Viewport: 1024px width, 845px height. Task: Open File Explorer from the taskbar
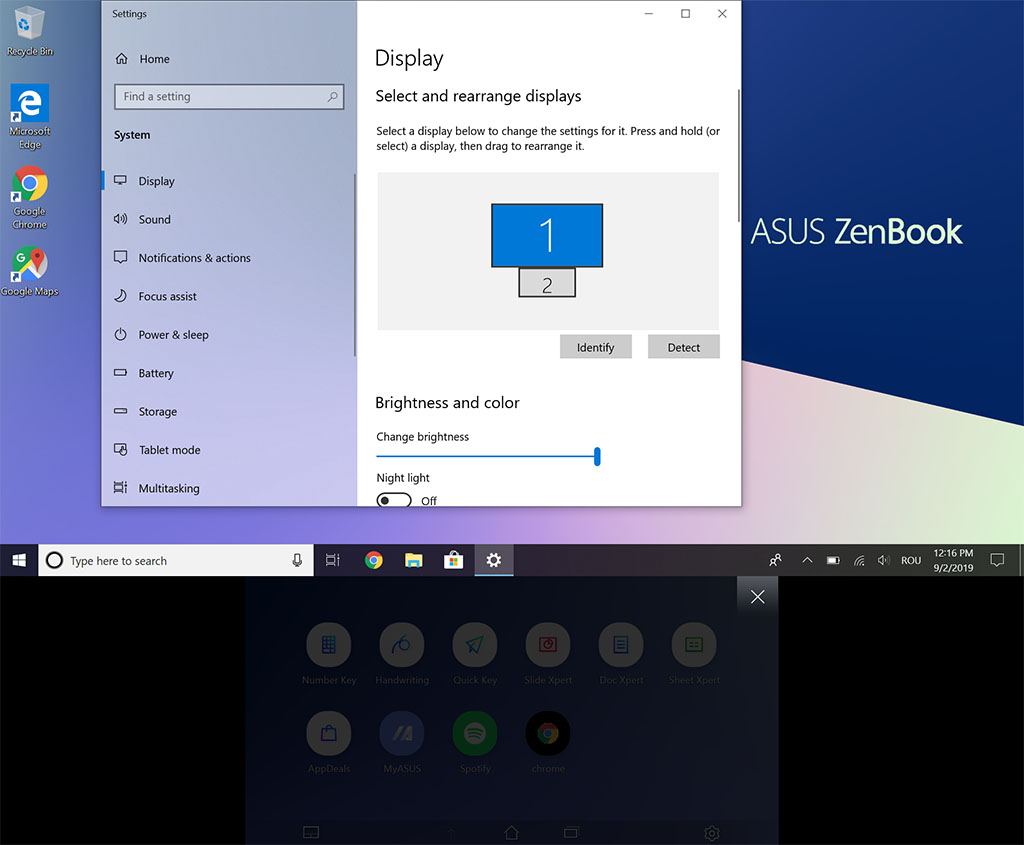point(413,560)
